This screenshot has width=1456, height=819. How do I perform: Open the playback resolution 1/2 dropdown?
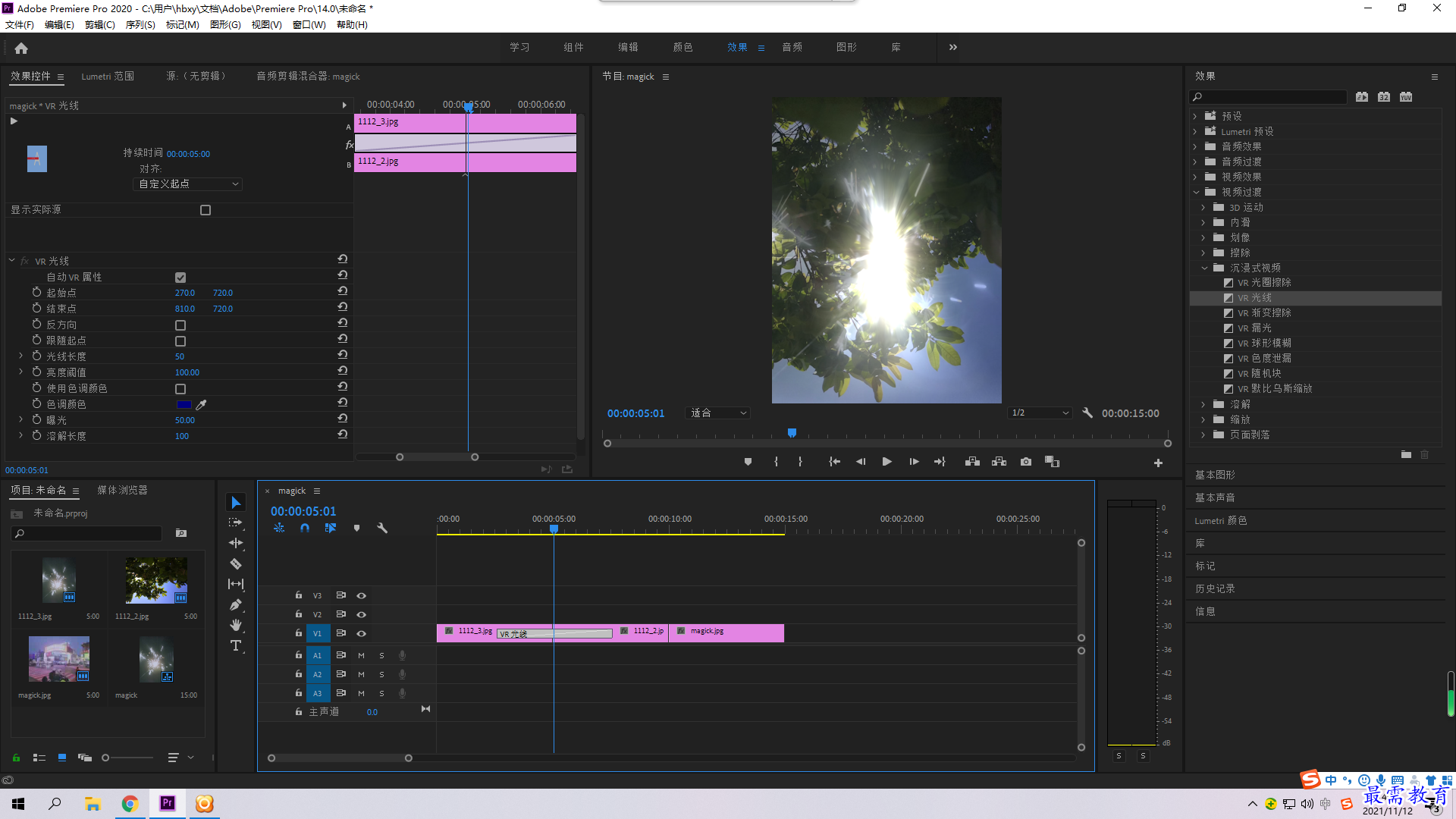(1040, 413)
